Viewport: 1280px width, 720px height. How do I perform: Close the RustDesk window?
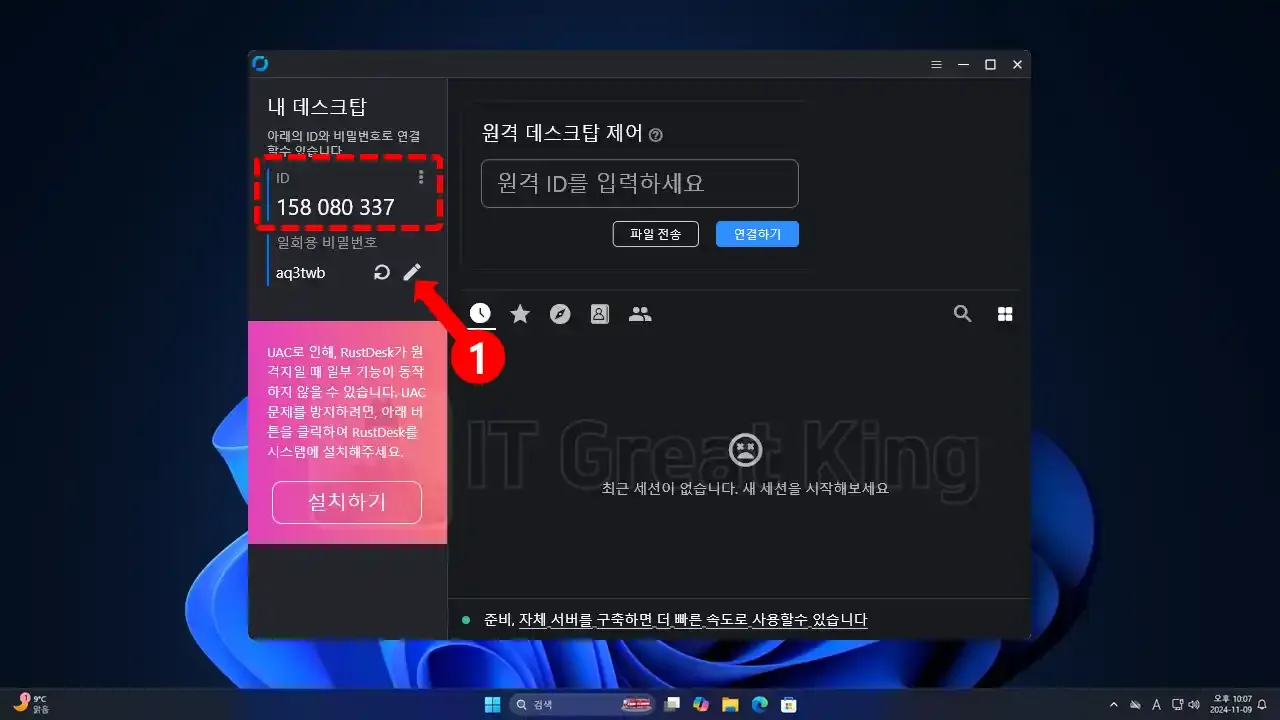[1017, 64]
